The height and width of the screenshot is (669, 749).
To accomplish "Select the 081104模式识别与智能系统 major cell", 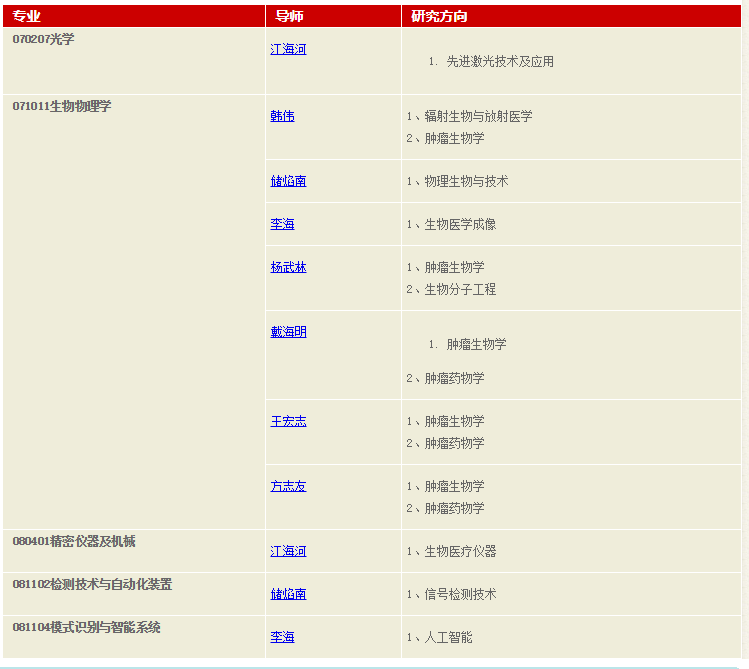I will coord(86,627).
